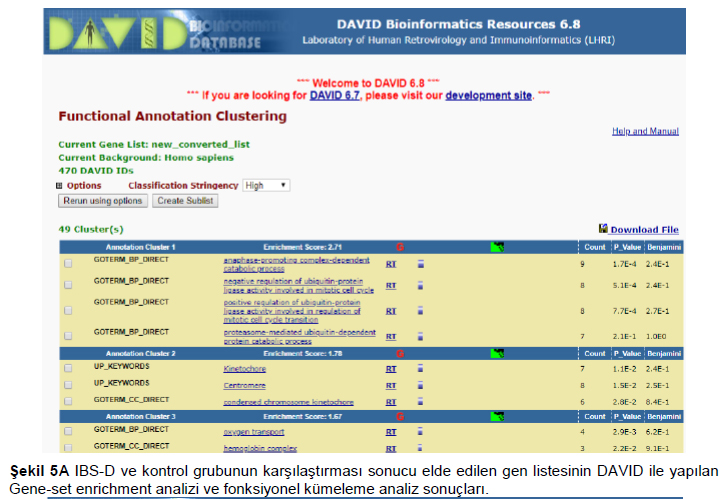Click the gene bar icon for anaphase-promoting complex row

click(x=420, y=264)
